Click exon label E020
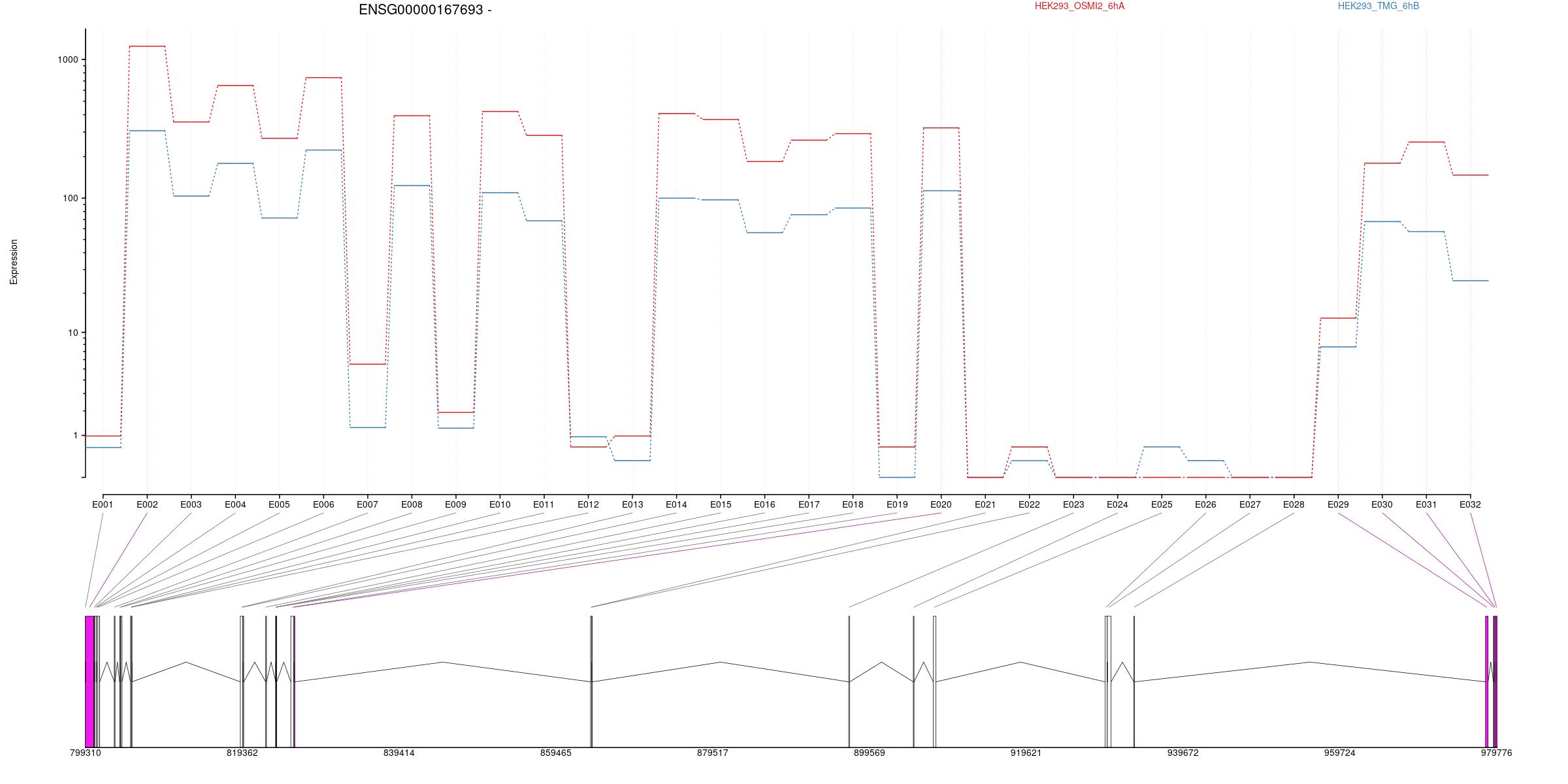1568x784 pixels. click(941, 504)
